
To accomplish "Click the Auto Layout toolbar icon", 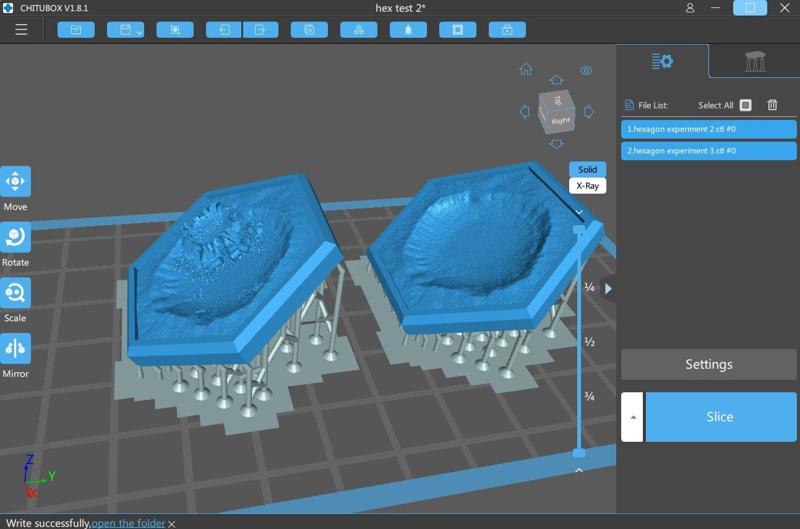I will tap(359, 30).
